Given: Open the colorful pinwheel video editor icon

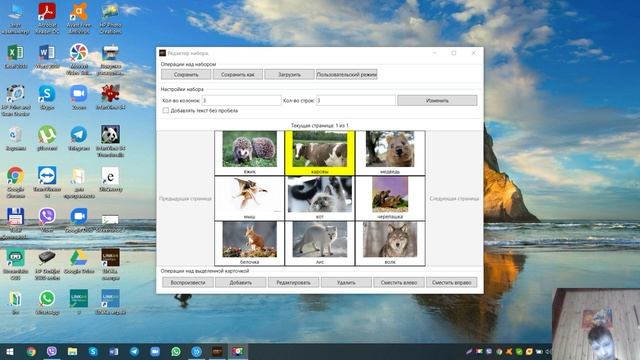Looking at the screenshot, I should point(79,59).
